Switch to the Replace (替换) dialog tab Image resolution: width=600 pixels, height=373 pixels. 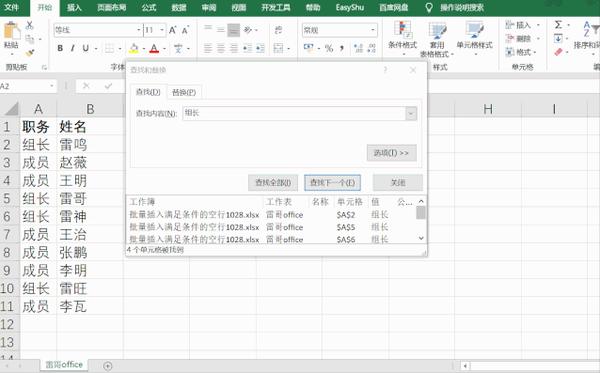coord(184,92)
